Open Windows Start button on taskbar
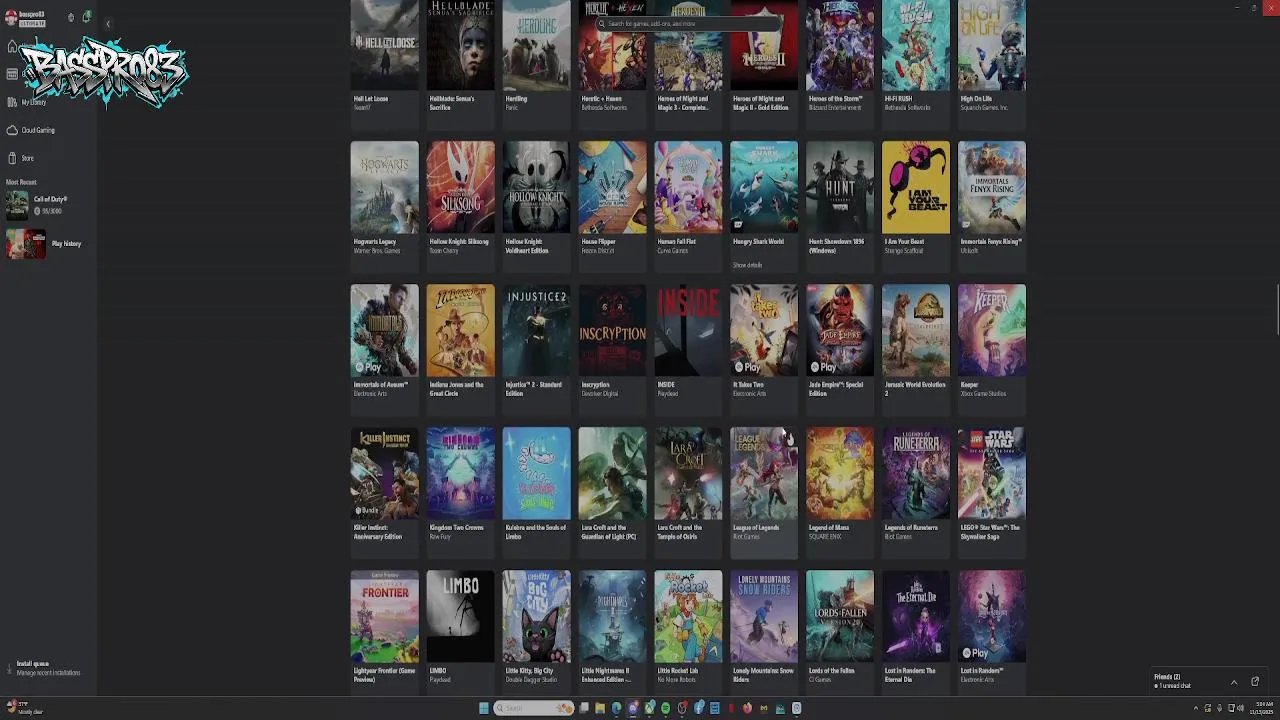Screen dimensions: 1280x720 point(484,708)
